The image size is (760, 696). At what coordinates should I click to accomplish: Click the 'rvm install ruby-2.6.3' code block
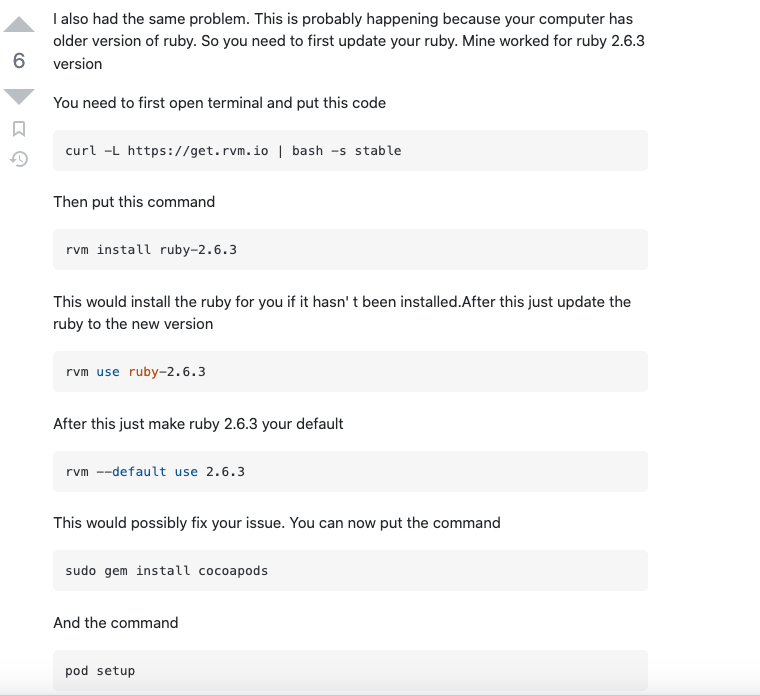350,250
